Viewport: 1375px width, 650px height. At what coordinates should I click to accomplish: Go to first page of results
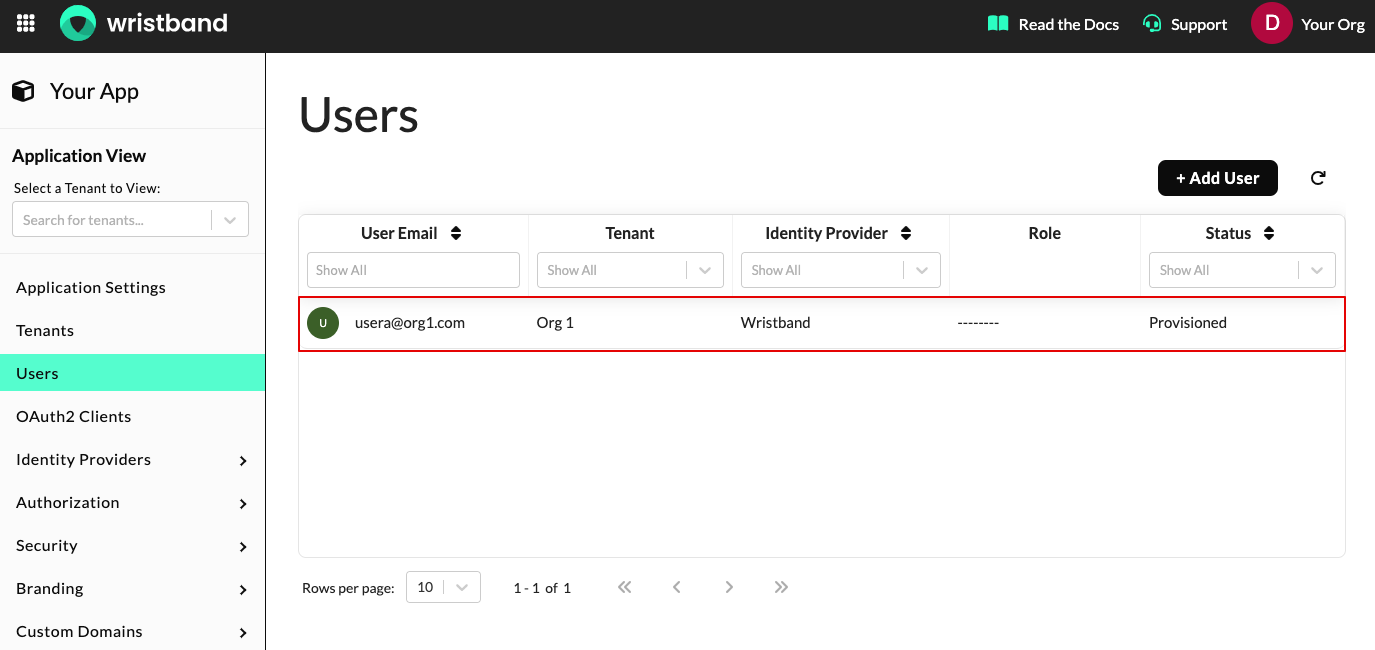click(x=625, y=587)
